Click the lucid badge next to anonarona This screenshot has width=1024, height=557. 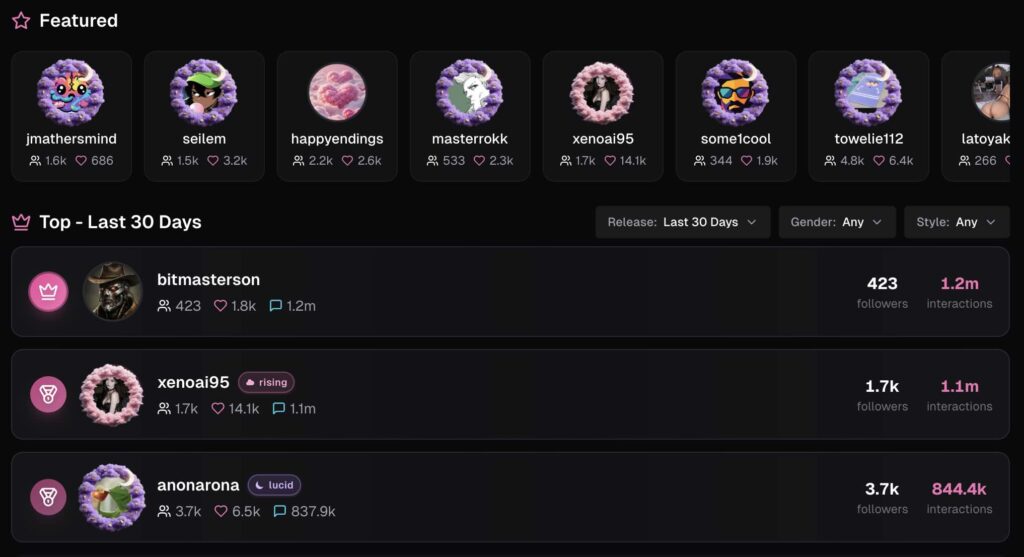(274, 485)
